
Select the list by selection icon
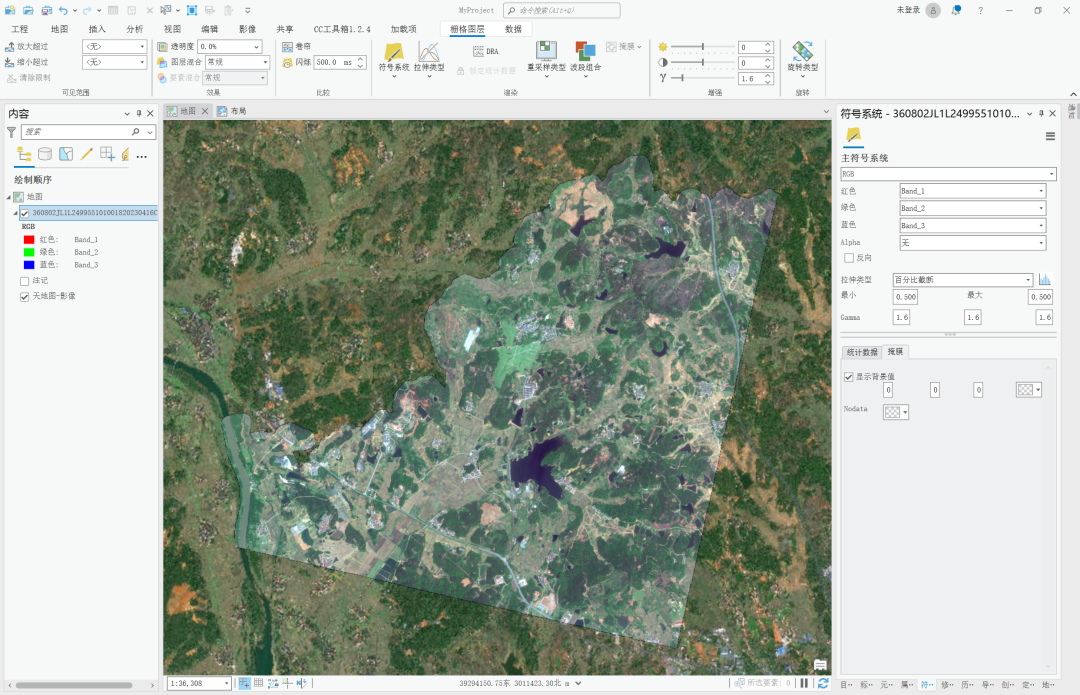click(65, 154)
